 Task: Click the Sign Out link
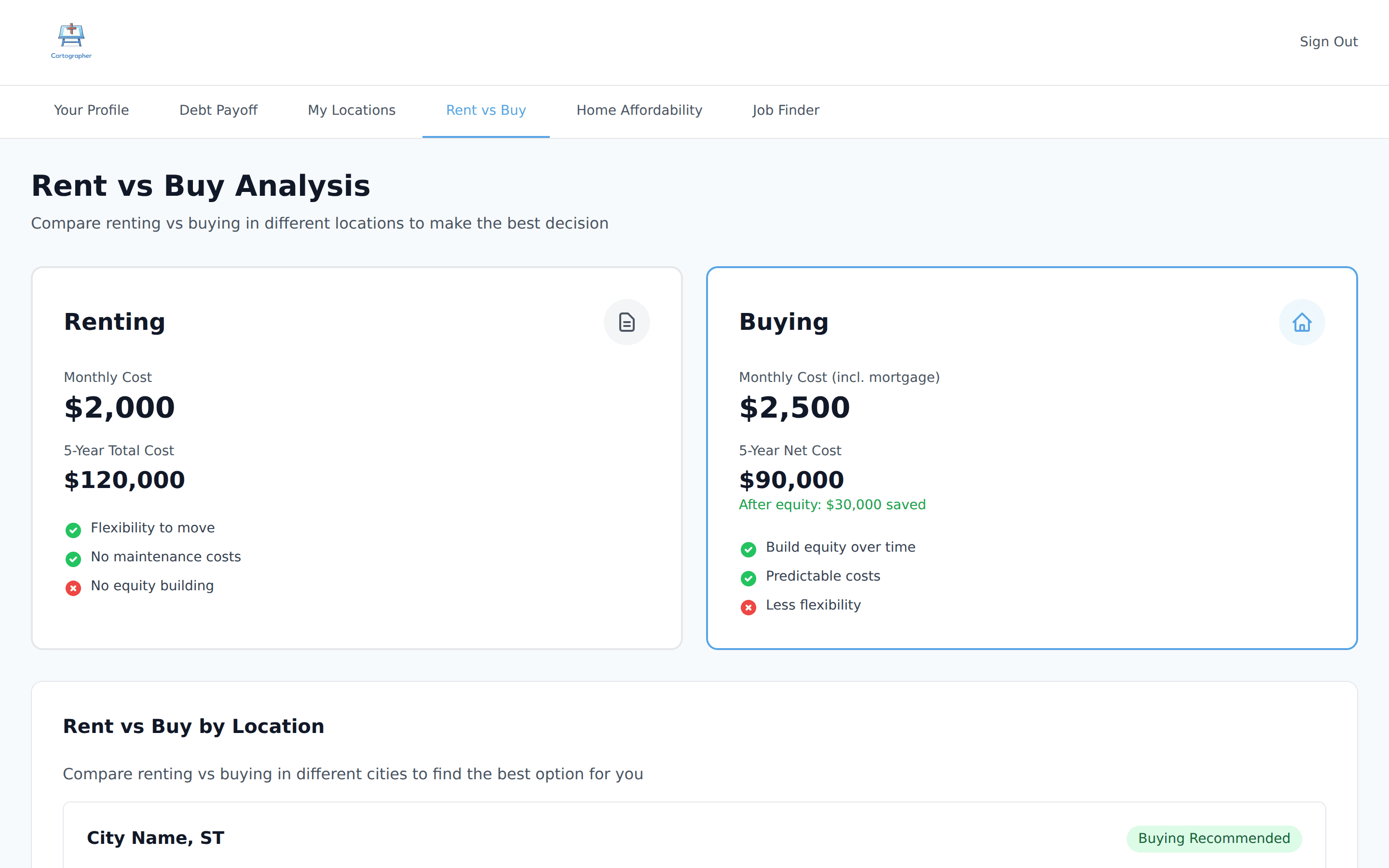coord(1329,41)
